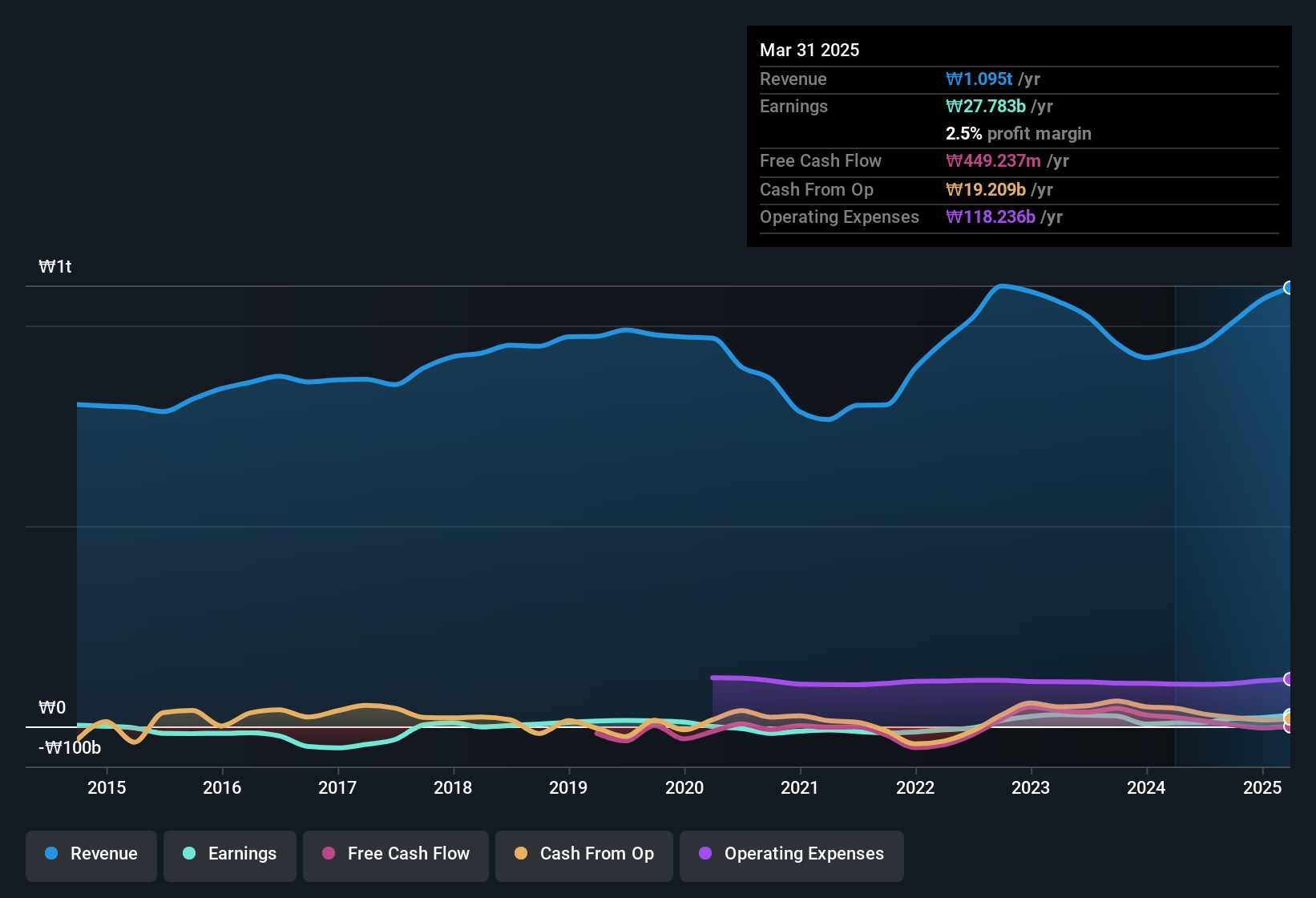Click the ₩27.783b Earnings value in tooltip
This screenshot has width=1316, height=898.
(985, 107)
